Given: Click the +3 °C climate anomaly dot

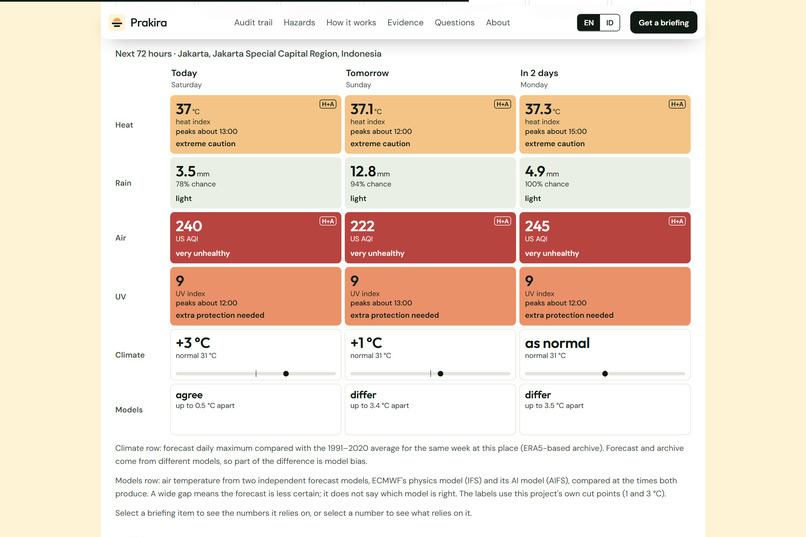Looking at the screenshot, I should click(286, 374).
